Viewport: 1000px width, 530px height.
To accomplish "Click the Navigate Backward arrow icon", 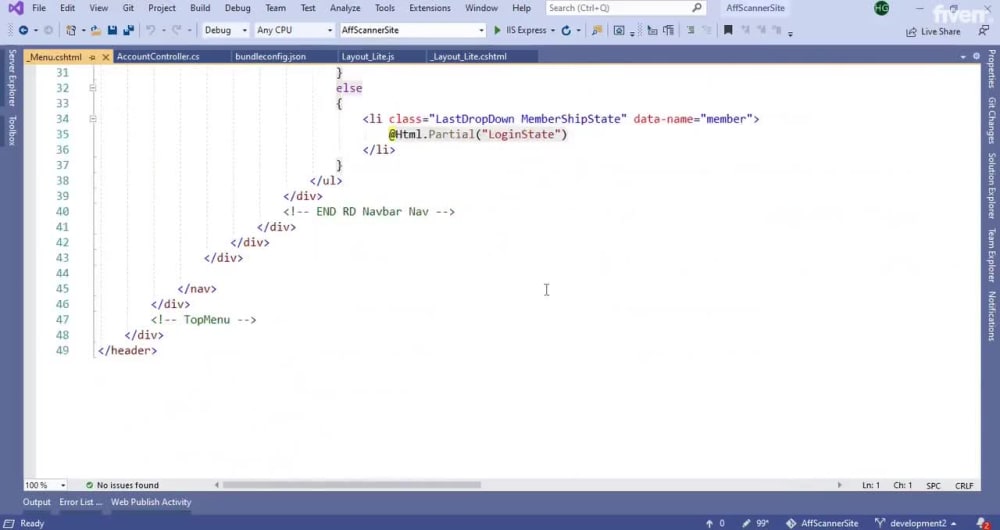I will click(x=23, y=30).
